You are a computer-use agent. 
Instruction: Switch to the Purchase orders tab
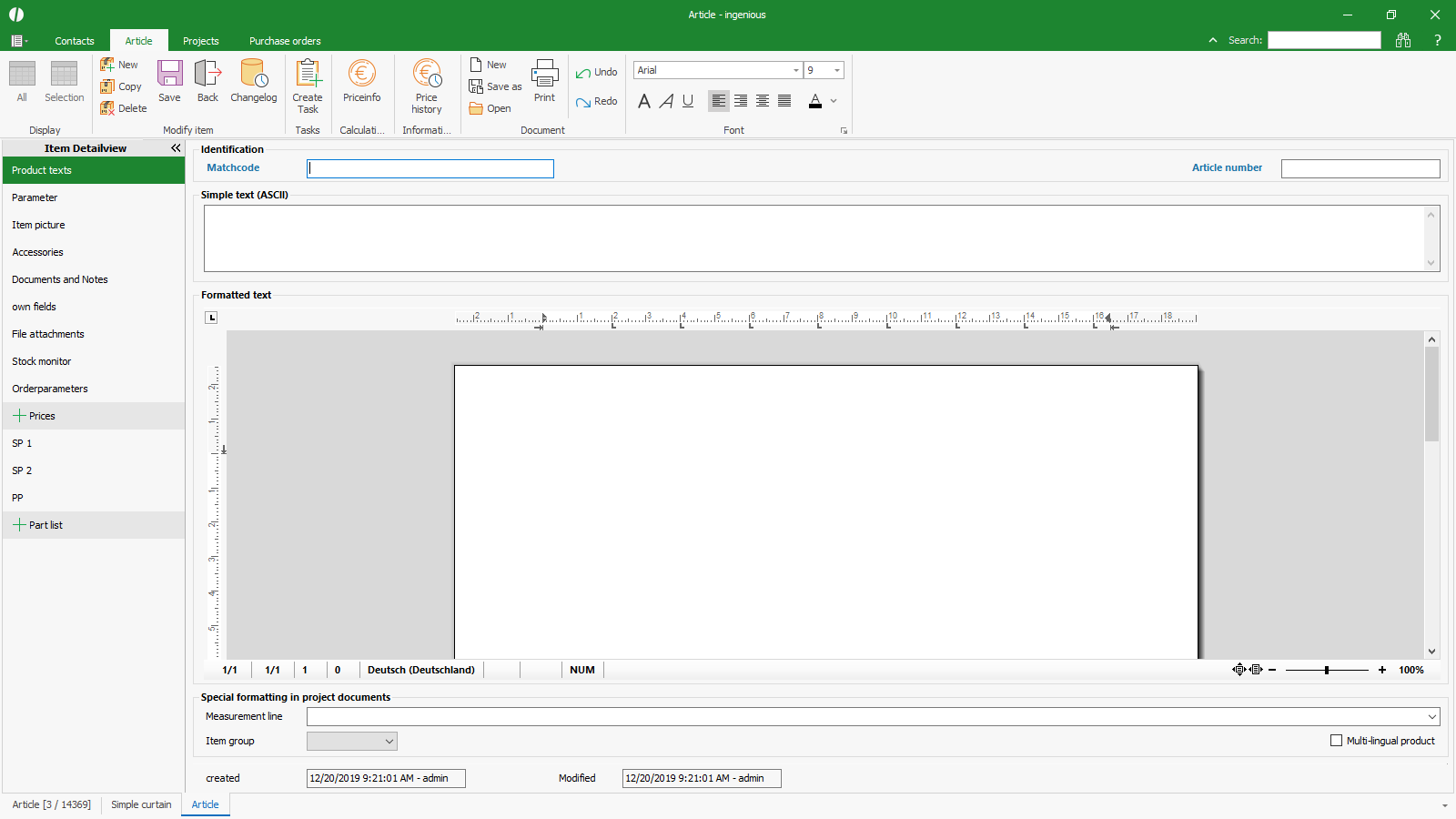click(x=285, y=41)
